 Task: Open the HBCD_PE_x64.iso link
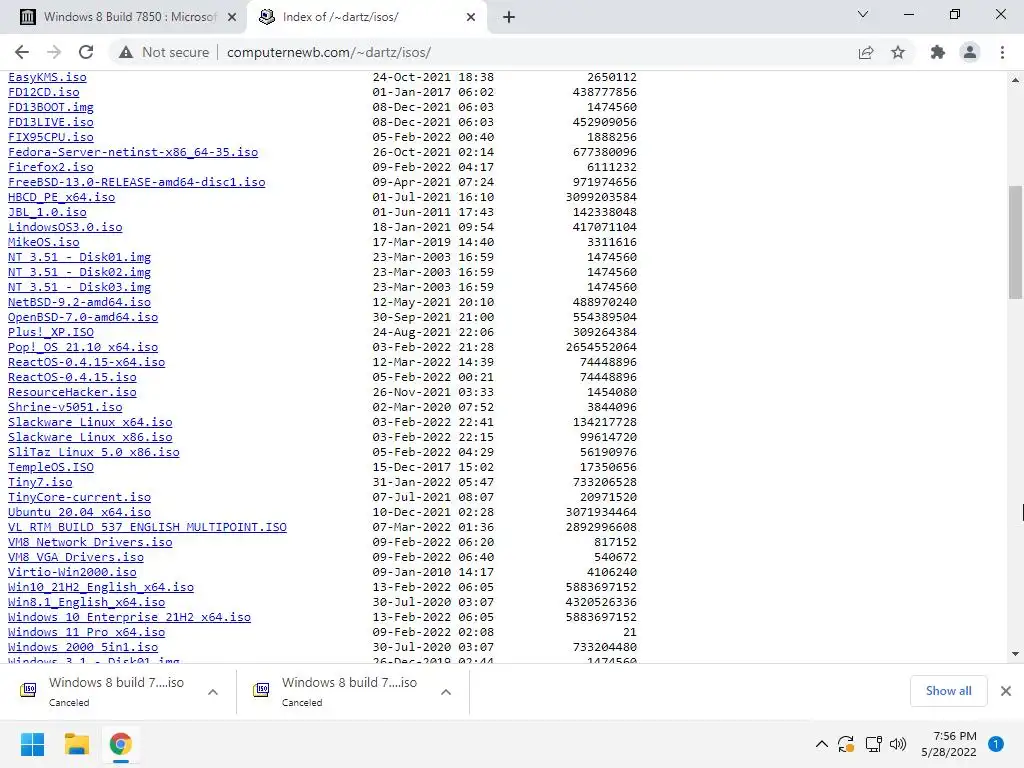coord(61,197)
